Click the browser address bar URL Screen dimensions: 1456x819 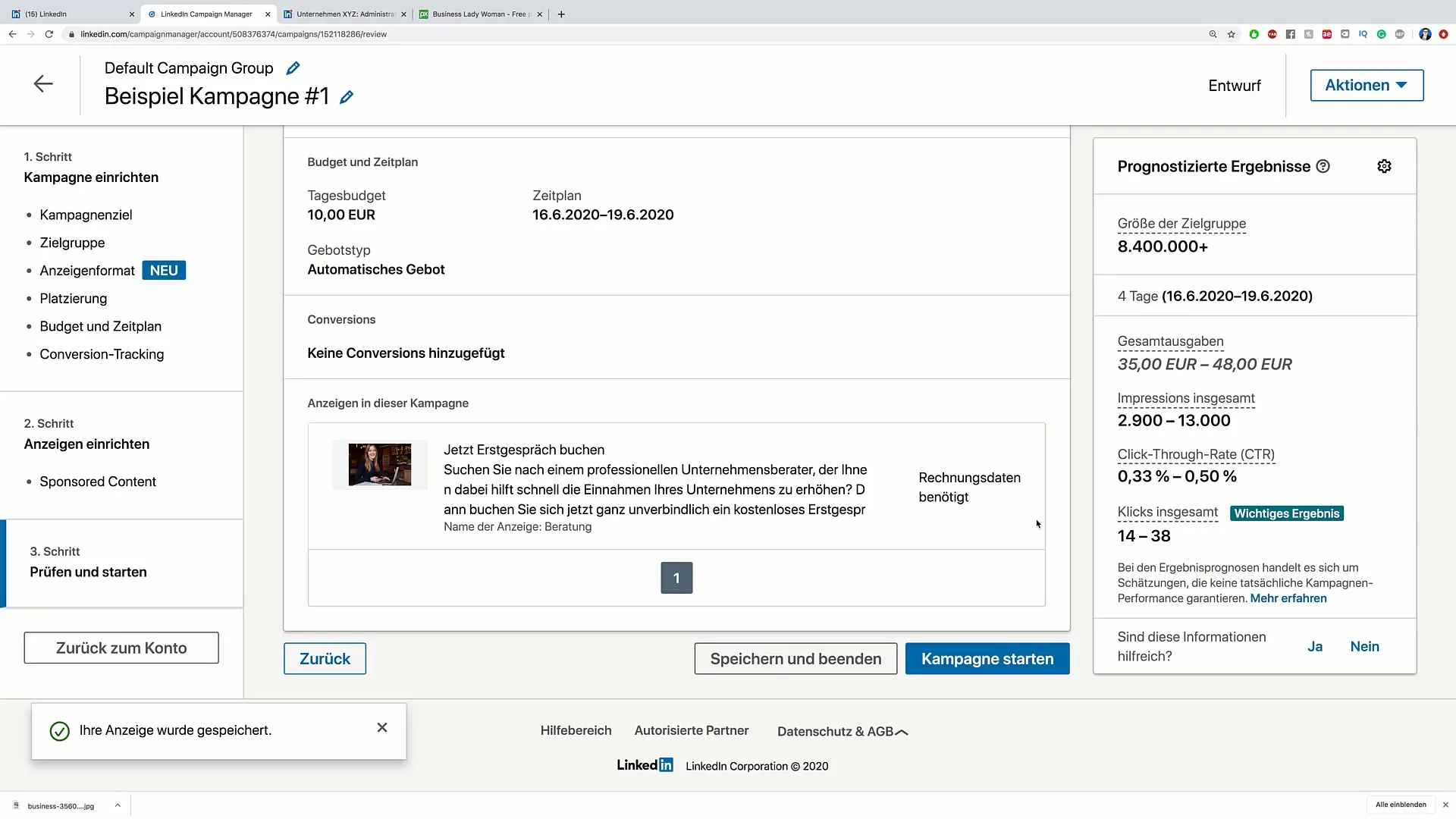234,34
